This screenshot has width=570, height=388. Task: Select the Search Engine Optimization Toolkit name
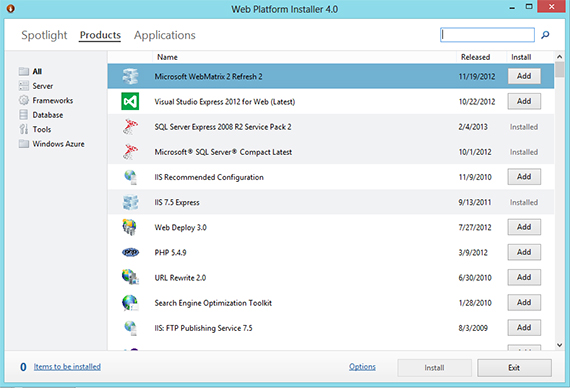pos(213,303)
